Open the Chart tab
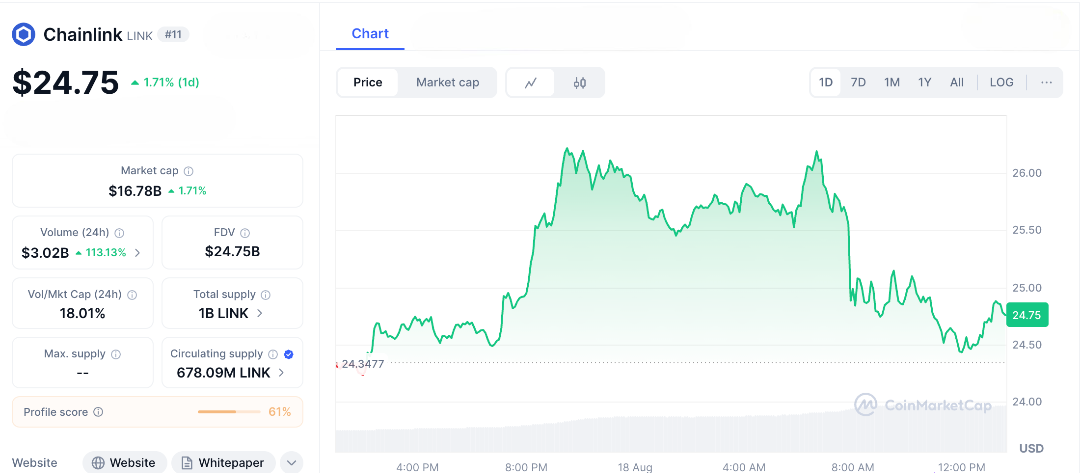 pos(370,34)
